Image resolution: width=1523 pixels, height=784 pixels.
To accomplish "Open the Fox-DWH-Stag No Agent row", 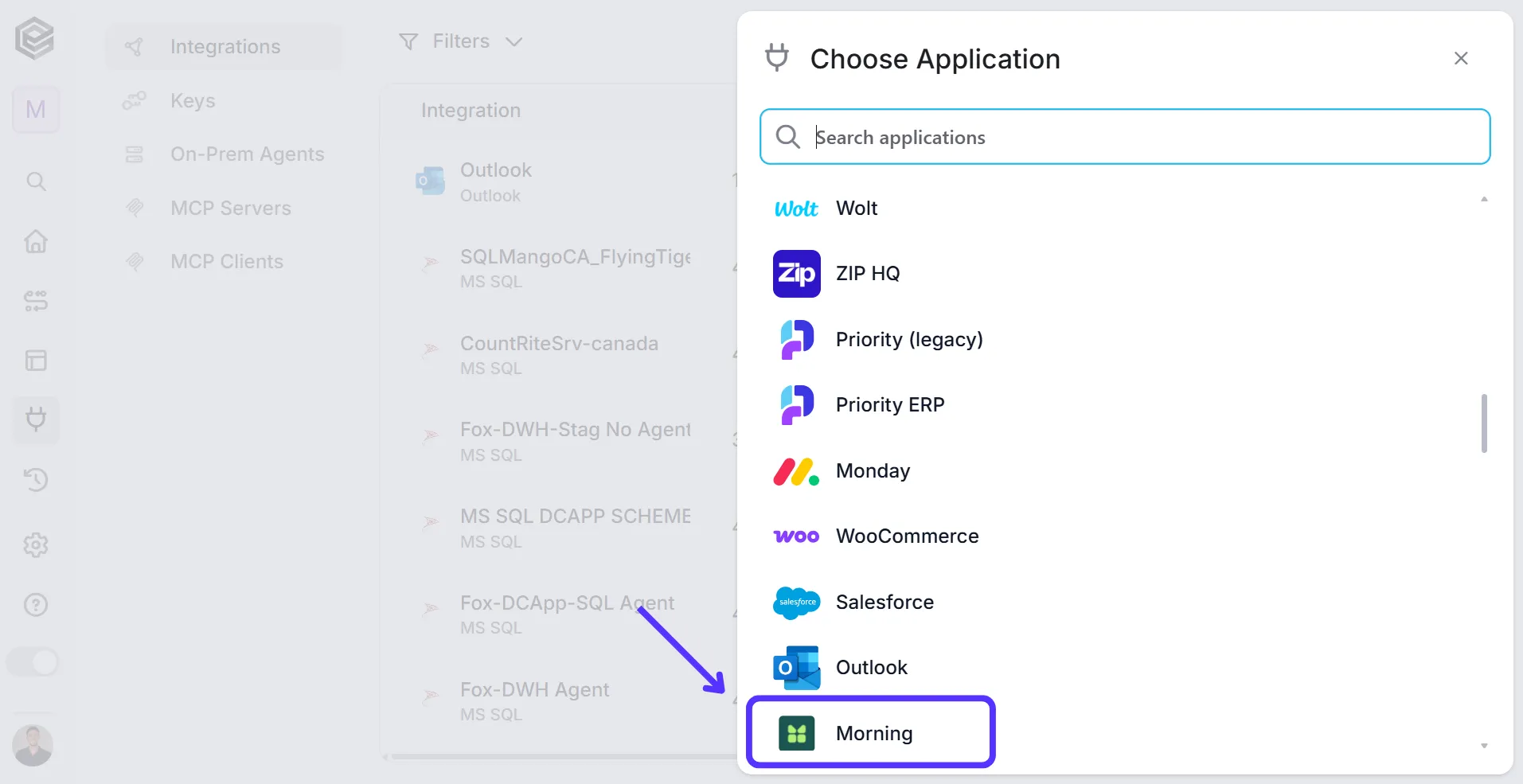I will click(559, 442).
